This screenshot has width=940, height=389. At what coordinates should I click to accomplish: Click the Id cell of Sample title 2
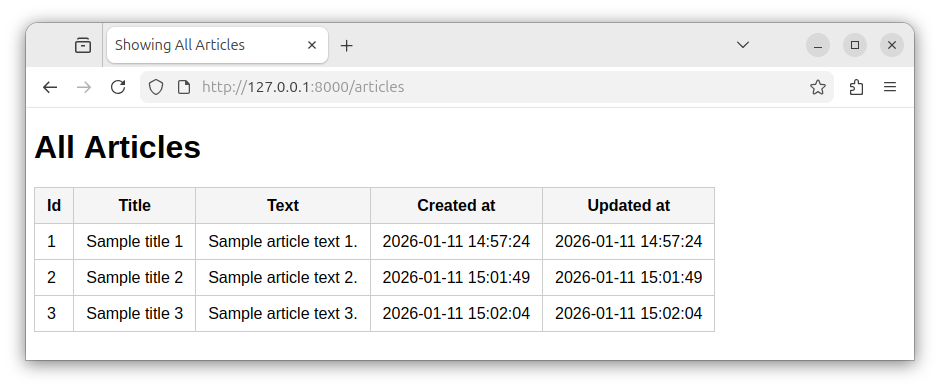(x=54, y=278)
